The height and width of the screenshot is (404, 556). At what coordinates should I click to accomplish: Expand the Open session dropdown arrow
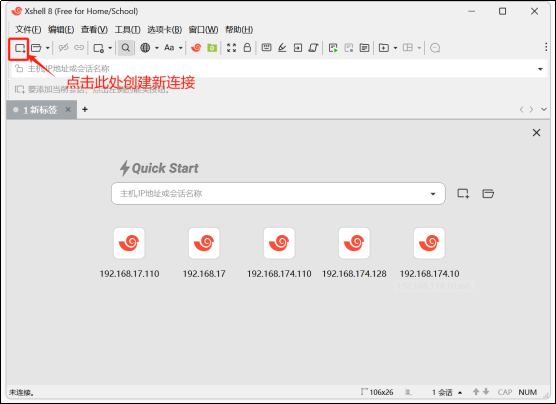48,48
